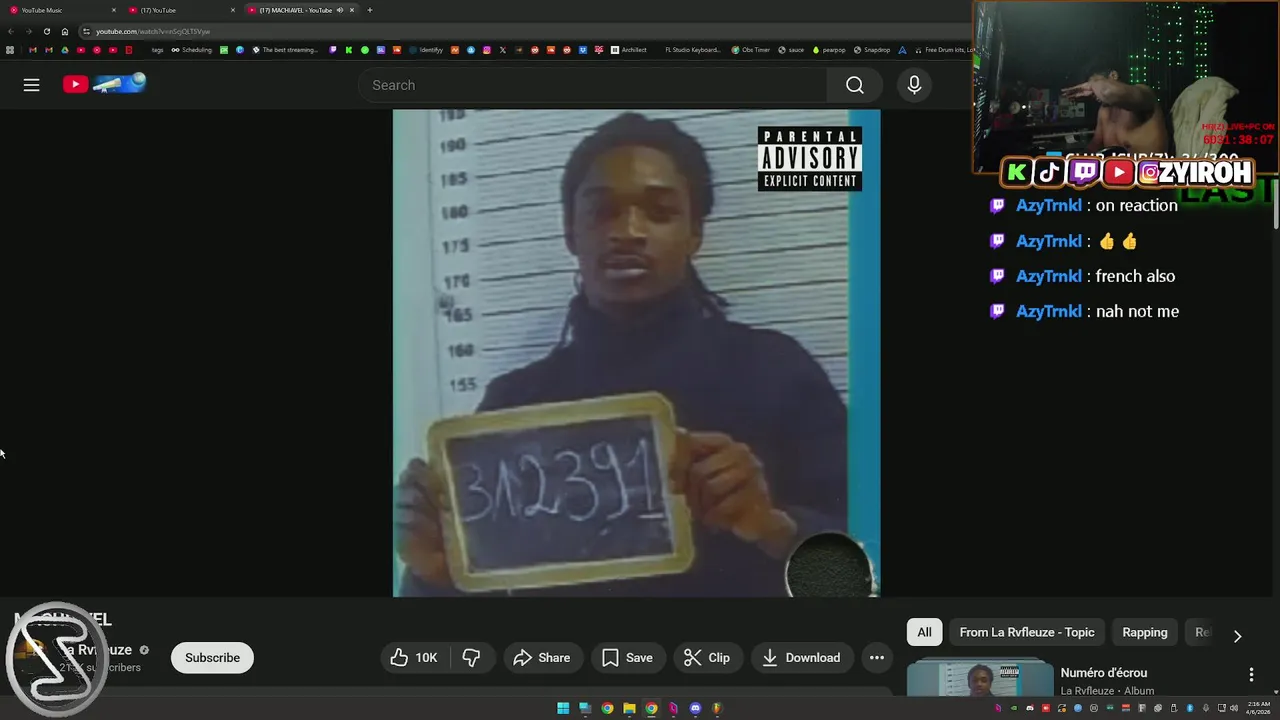
Task: Click the chat message 'french also'
Action: click(x=1135, y=276)
